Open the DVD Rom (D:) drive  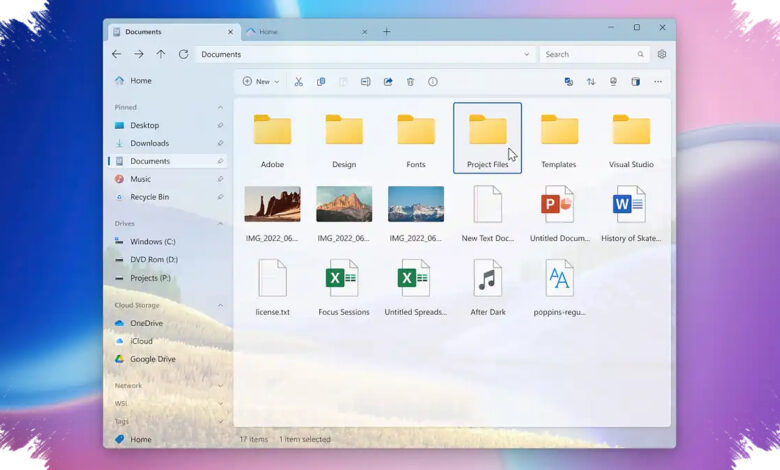coord(167,260)
